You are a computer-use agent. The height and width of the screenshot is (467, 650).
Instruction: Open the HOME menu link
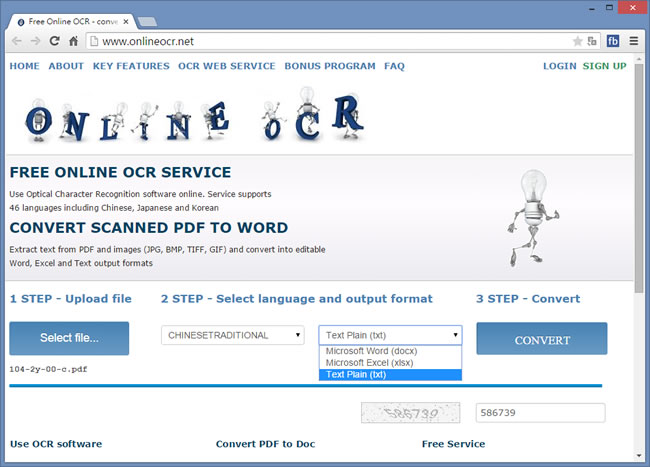pyautogui.click(x=24, y=66)
